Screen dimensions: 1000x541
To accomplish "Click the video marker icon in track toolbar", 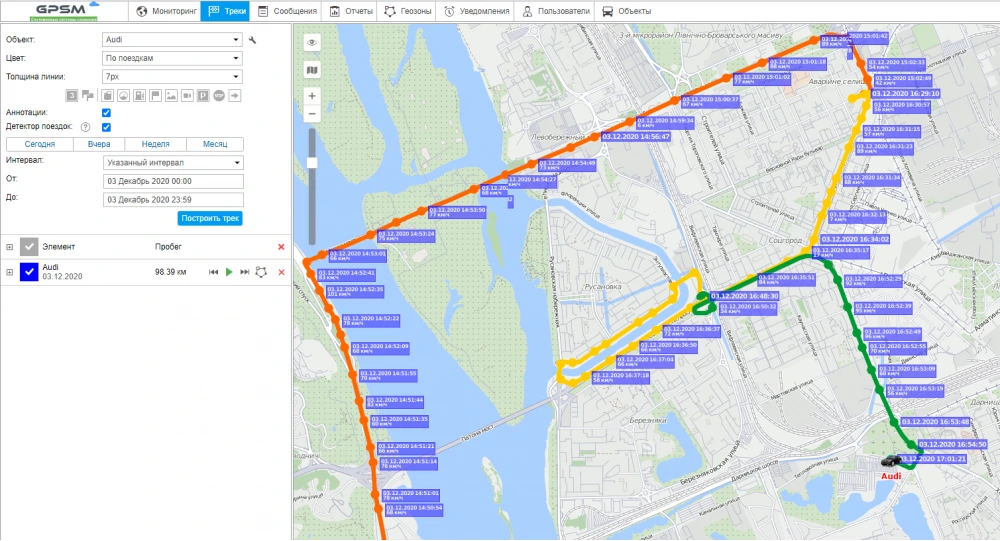I will click(x=187, y=96).
